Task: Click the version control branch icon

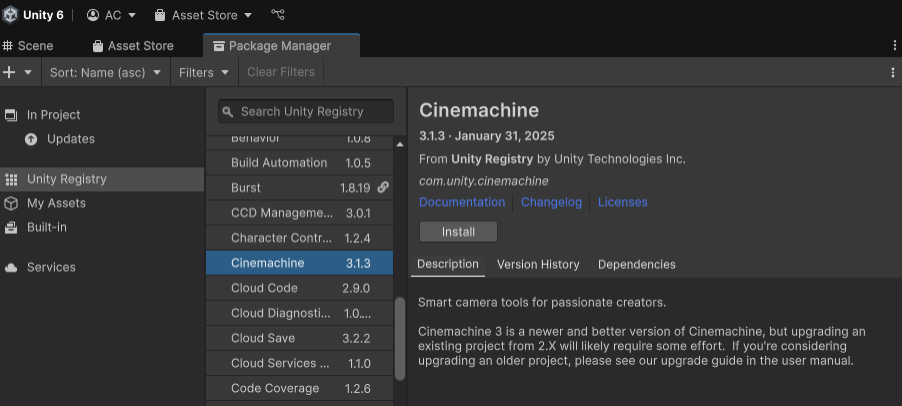Action: (278, 15)
